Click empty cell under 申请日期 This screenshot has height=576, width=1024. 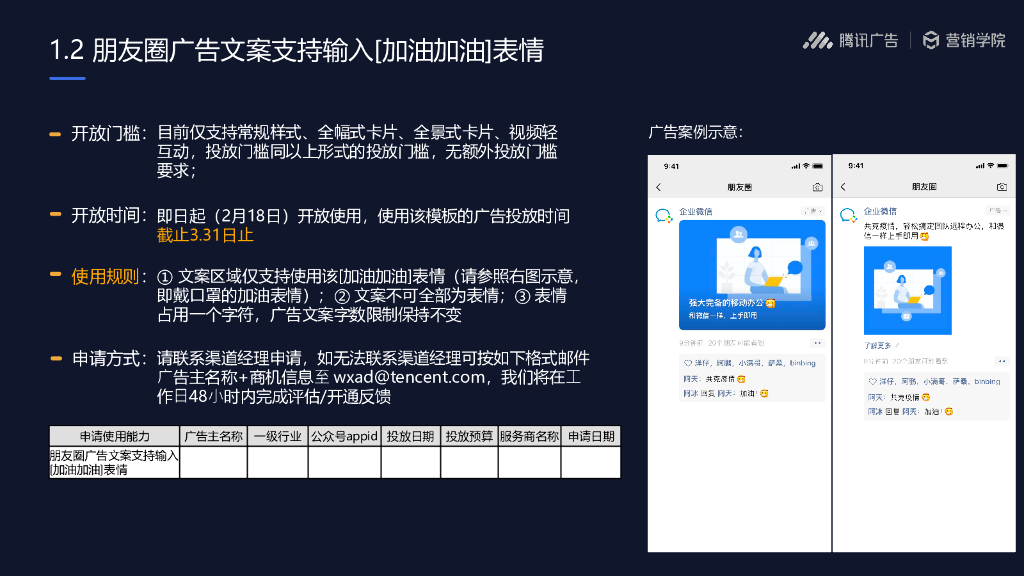coord(591,462)
